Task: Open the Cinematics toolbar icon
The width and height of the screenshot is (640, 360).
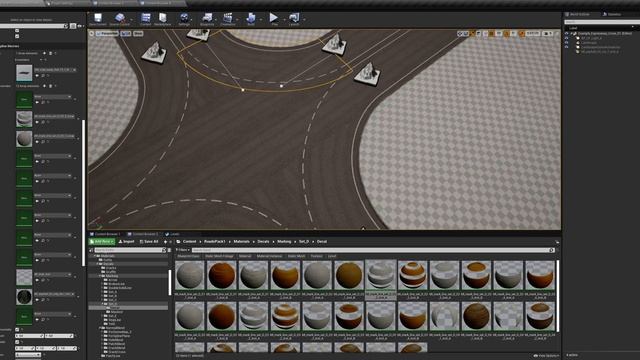Action: [228, 19]
